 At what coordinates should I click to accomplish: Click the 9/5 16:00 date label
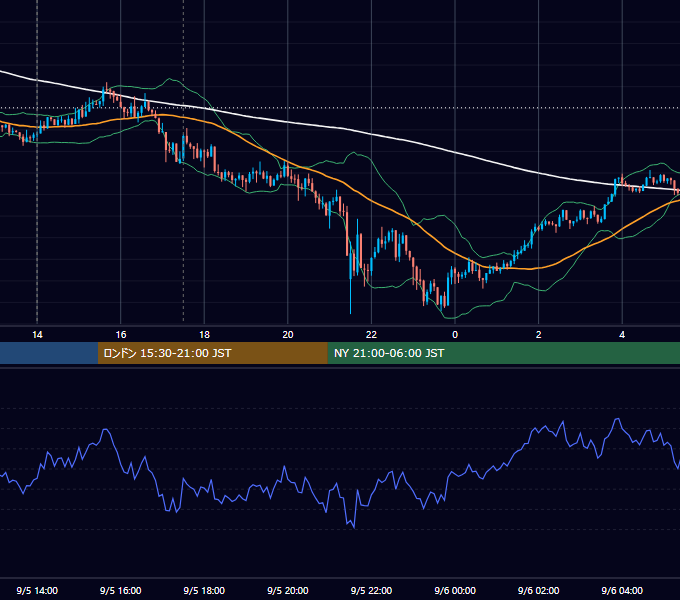pos(121,590)
